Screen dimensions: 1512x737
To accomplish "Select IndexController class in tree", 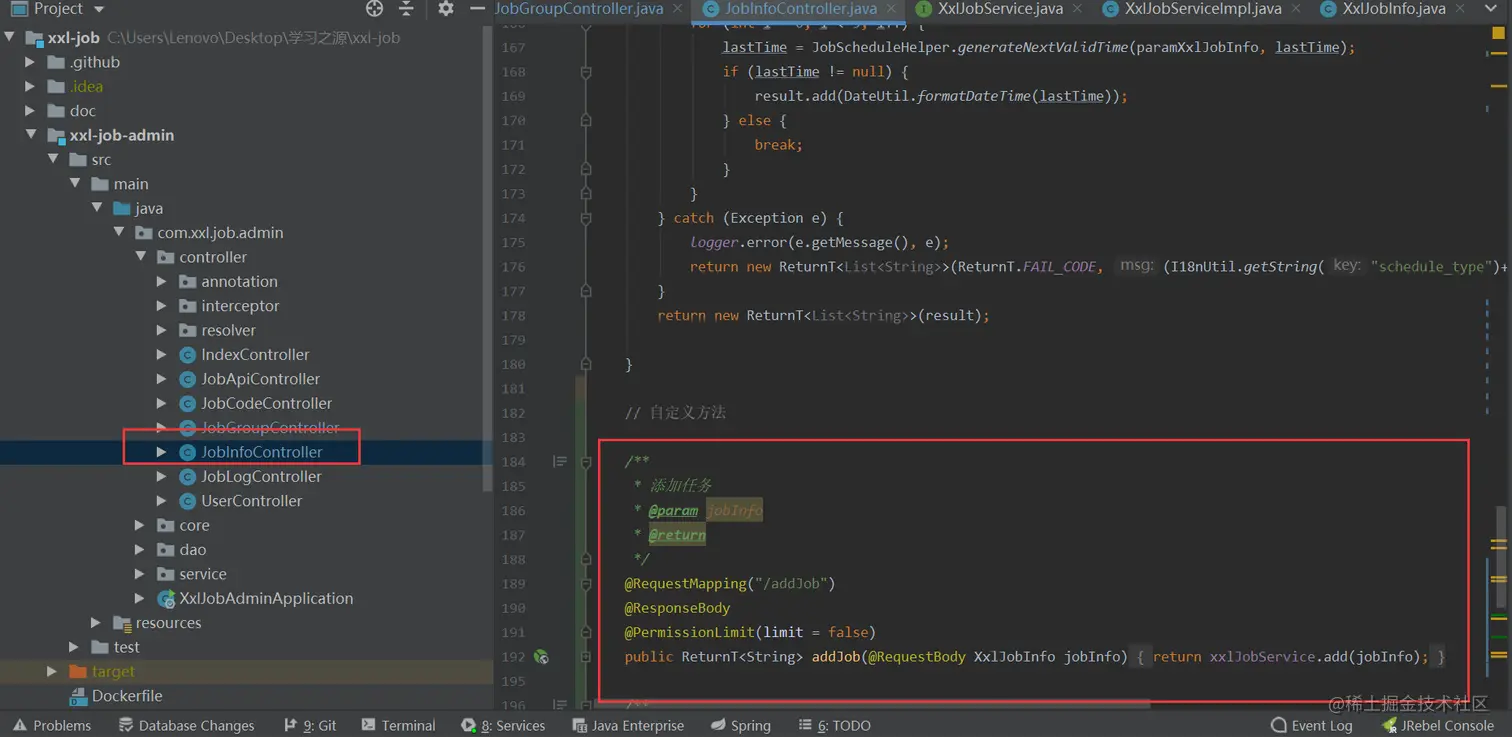I will (255, 355).
